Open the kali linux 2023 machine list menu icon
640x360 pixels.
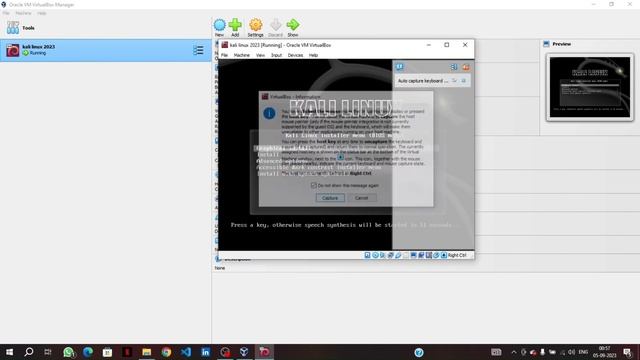tap(198, 50)
